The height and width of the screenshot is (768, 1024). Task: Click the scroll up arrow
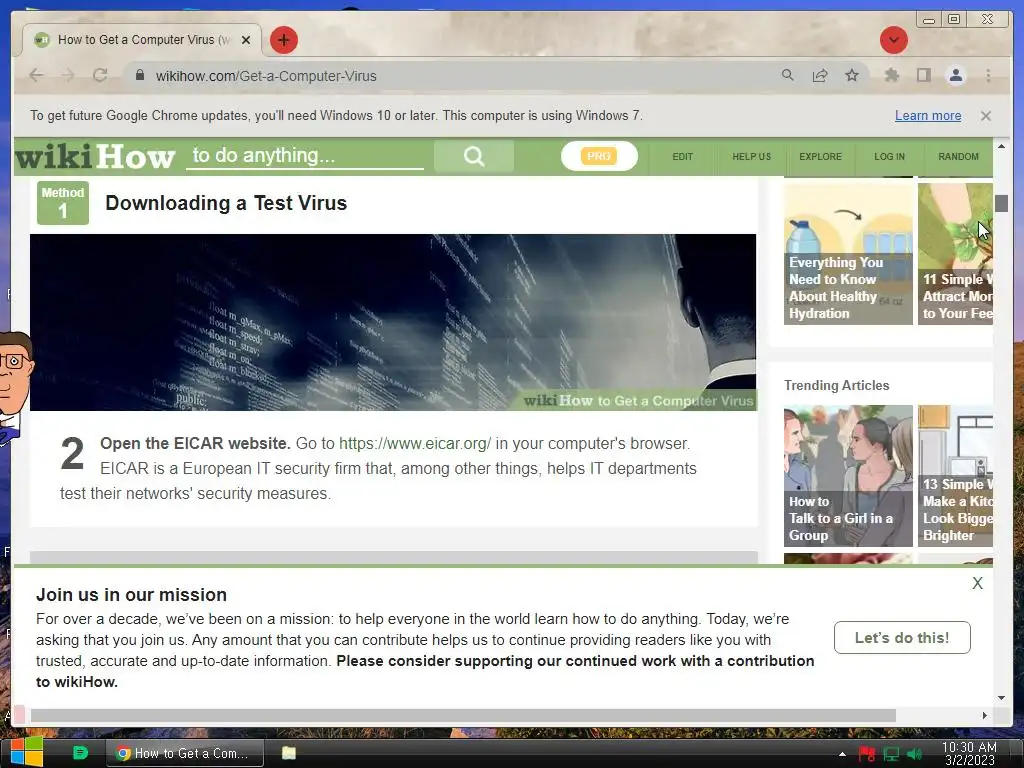tap(1001, 146)
